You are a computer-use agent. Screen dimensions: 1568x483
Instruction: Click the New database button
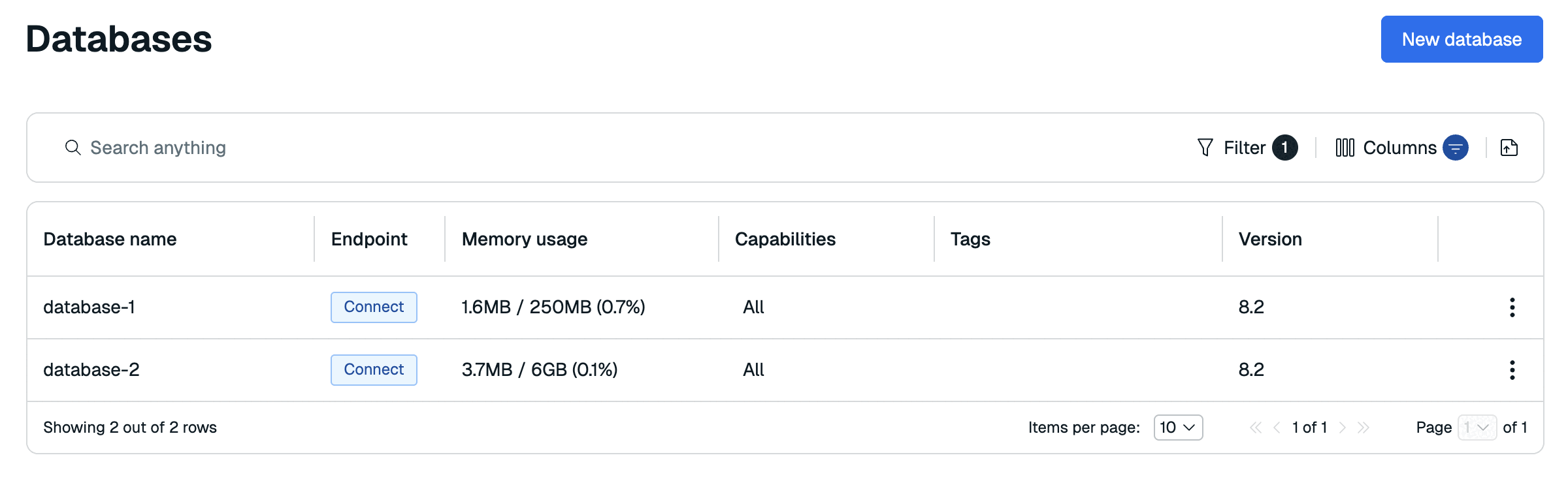point(1462,39)
